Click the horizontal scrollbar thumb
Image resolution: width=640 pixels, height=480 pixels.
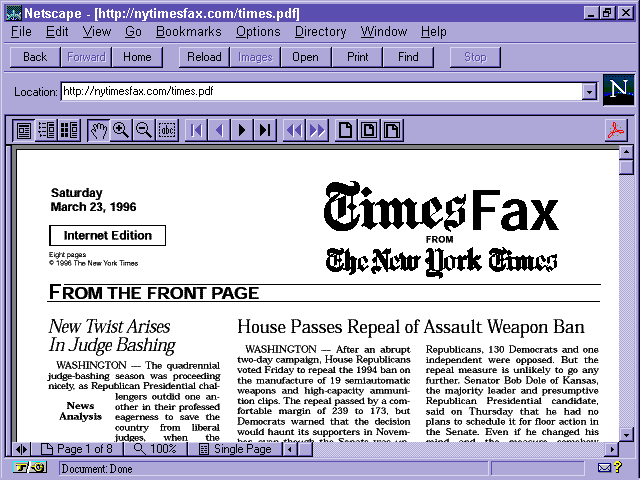tap(305, 450)
